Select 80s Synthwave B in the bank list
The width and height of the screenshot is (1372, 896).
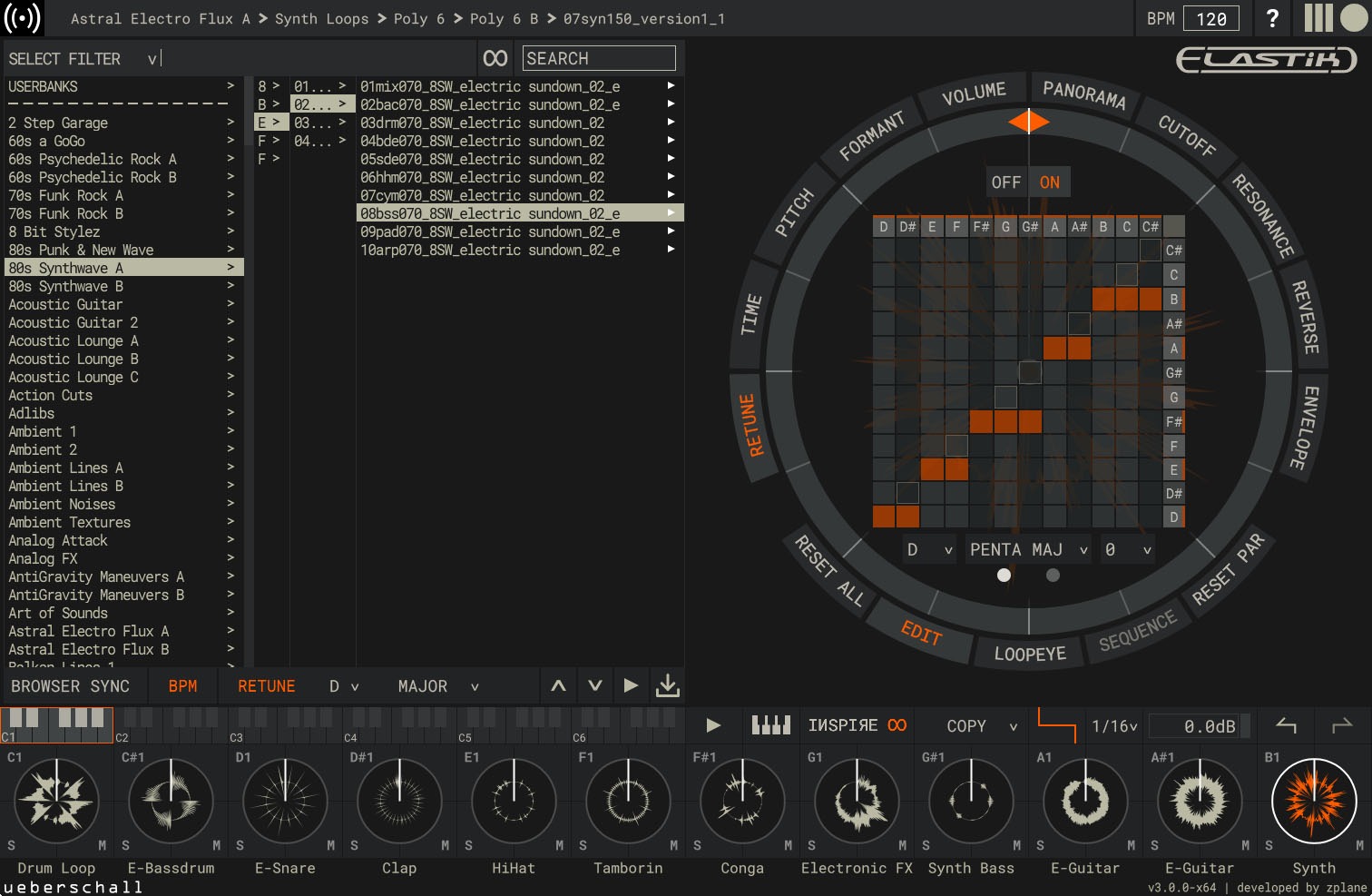point(65,285)
